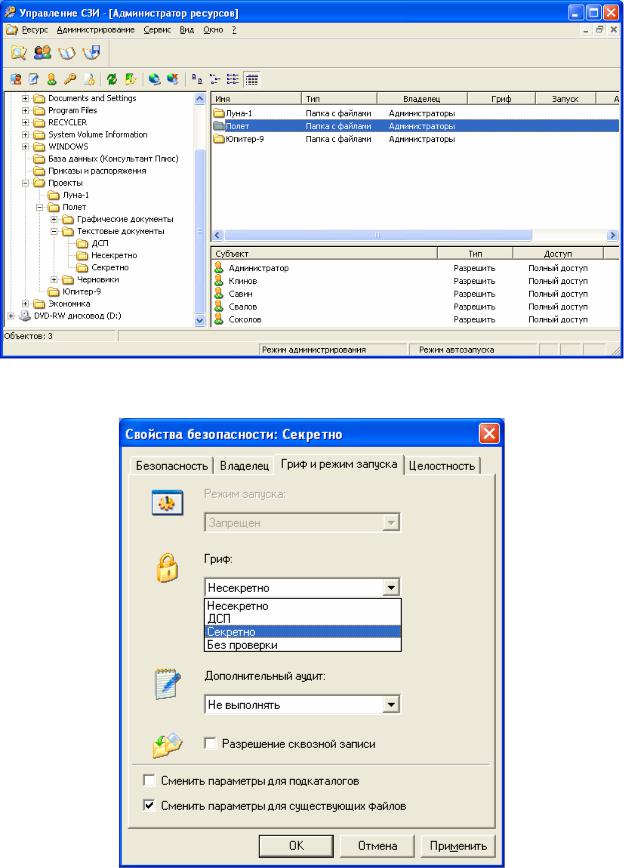Screen dimensions: 624x868
Task: Click the folder with magnifier toolbar icon
Action: point(18,53)
